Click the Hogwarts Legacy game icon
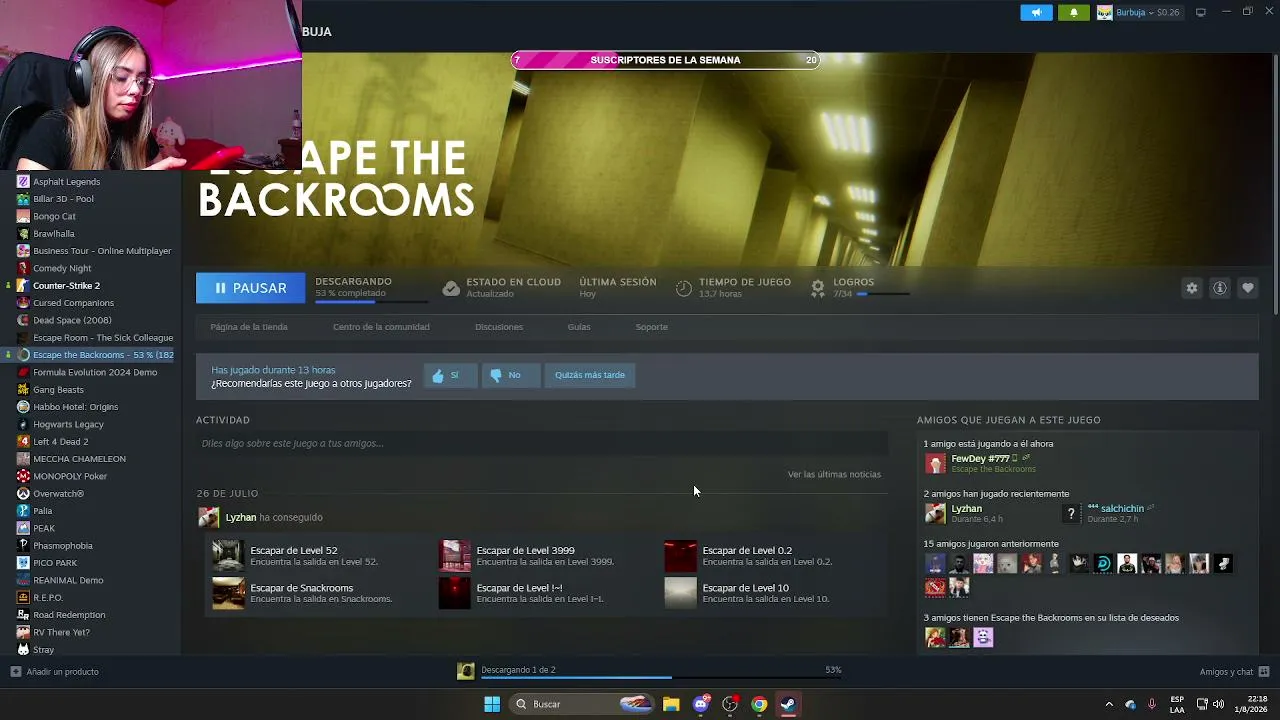This screenshot has height=720, width=1280. coord(23,424)
